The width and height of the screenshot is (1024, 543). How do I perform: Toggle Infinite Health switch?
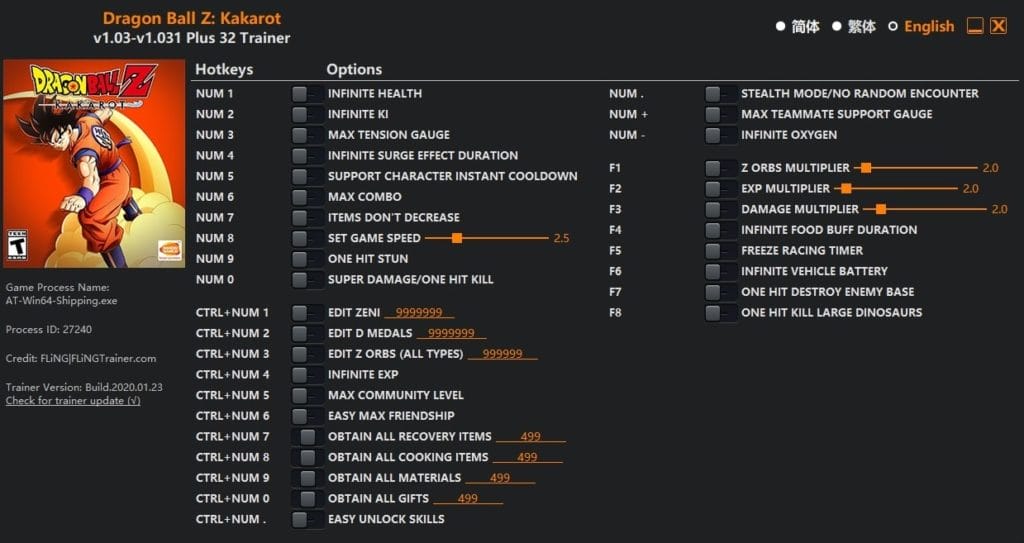[x=307, y=93]
